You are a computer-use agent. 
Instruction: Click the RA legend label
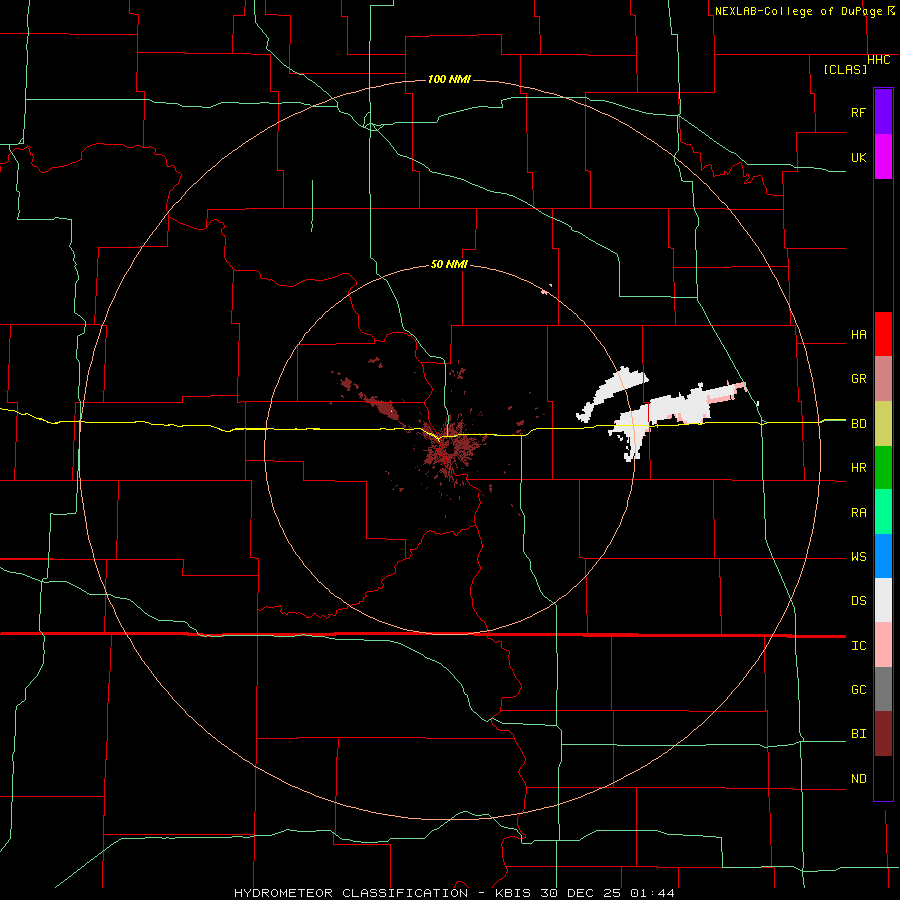858,513
